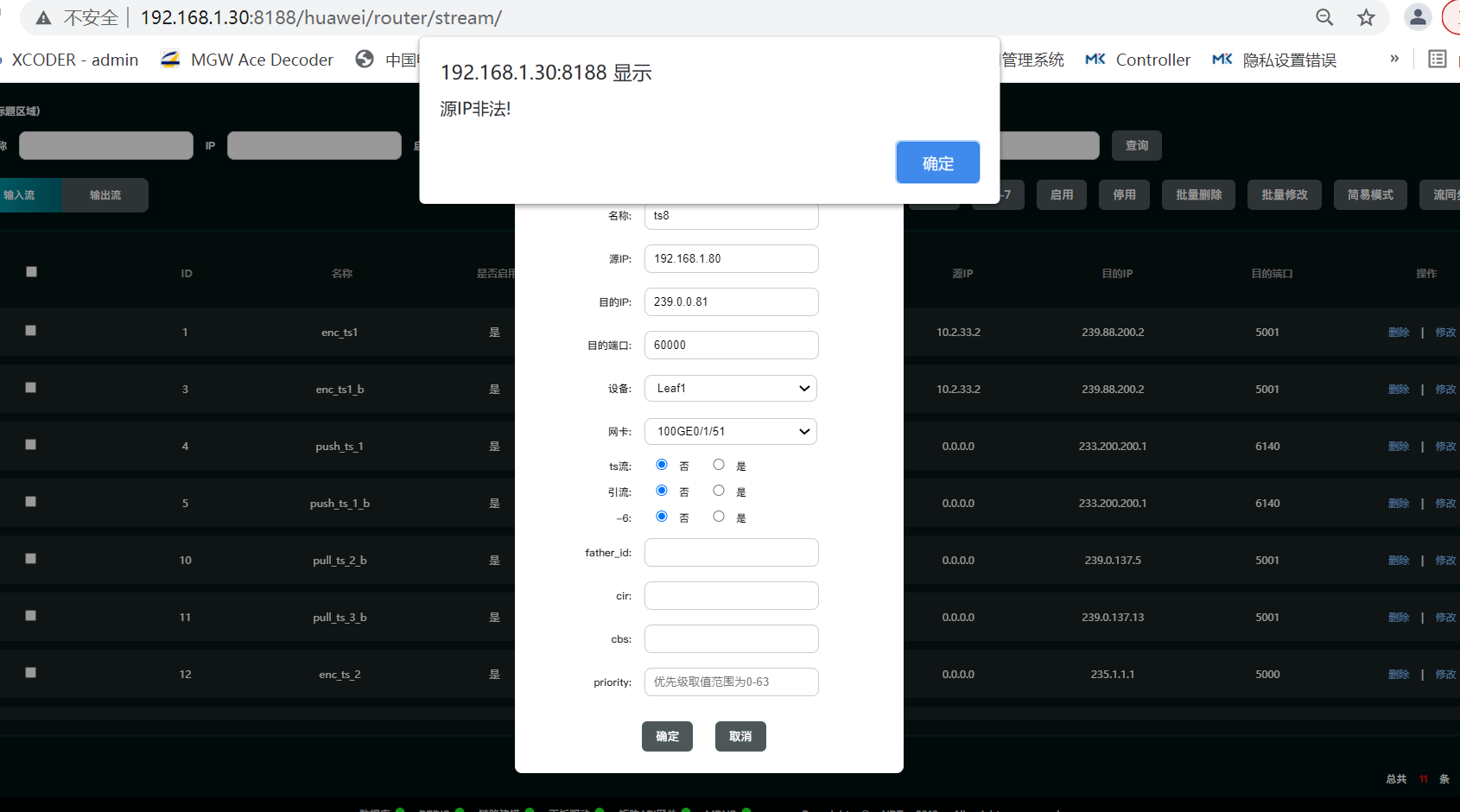Click the 源IP input field in the form
The height and width of the screenshot is (812, 1460).
point(730,258)
